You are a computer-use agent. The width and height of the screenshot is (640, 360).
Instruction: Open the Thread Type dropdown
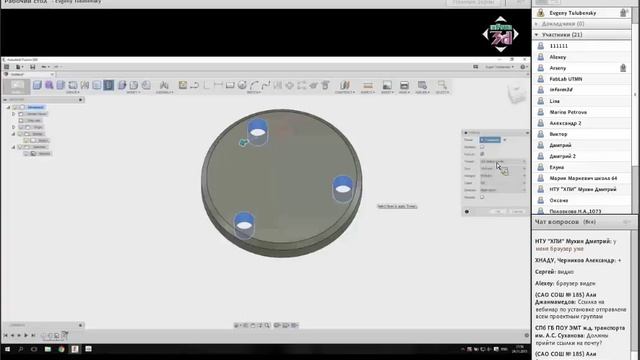[502, 161]
